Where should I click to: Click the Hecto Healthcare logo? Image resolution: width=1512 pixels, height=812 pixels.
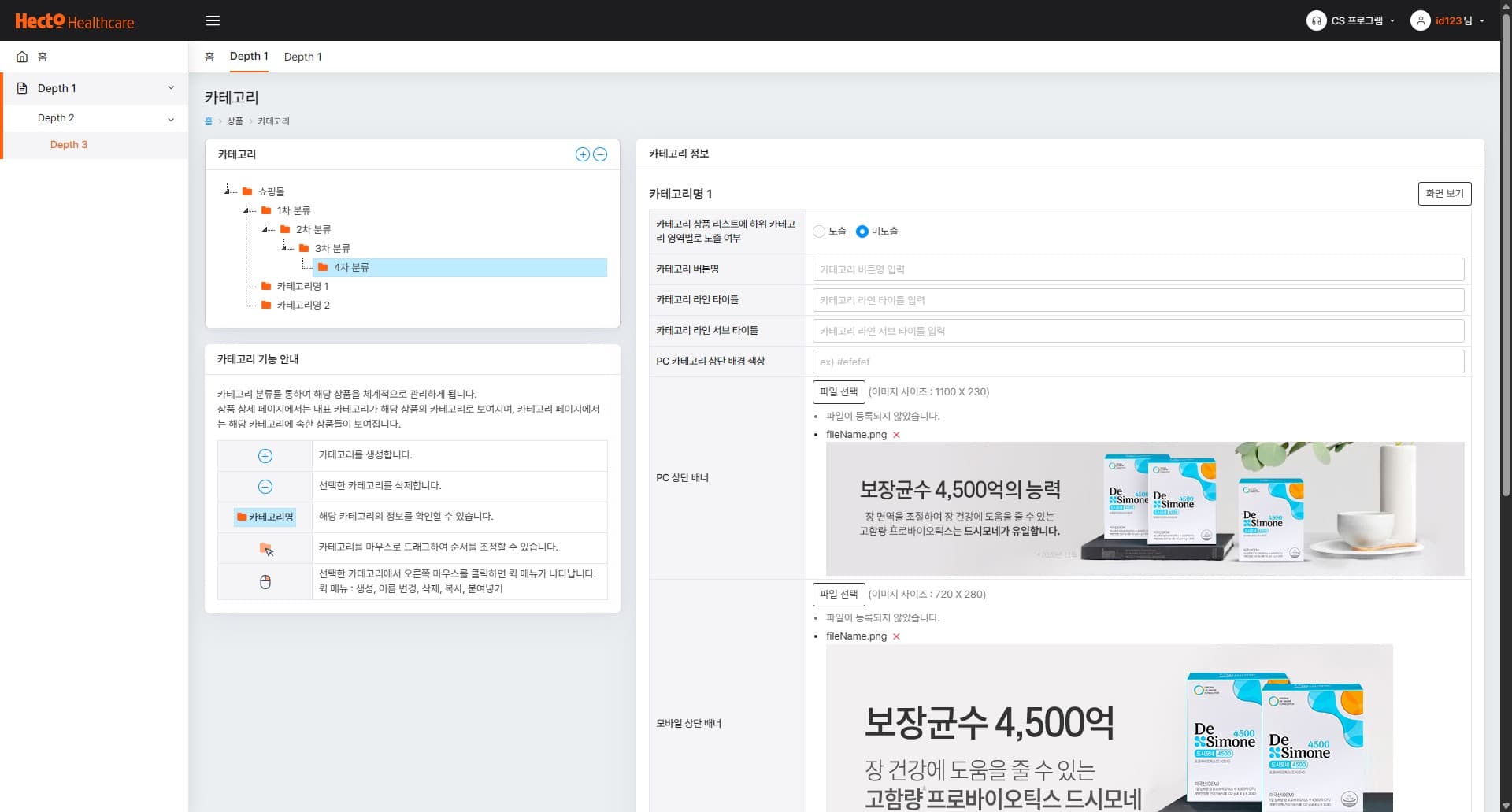(75, 21)
